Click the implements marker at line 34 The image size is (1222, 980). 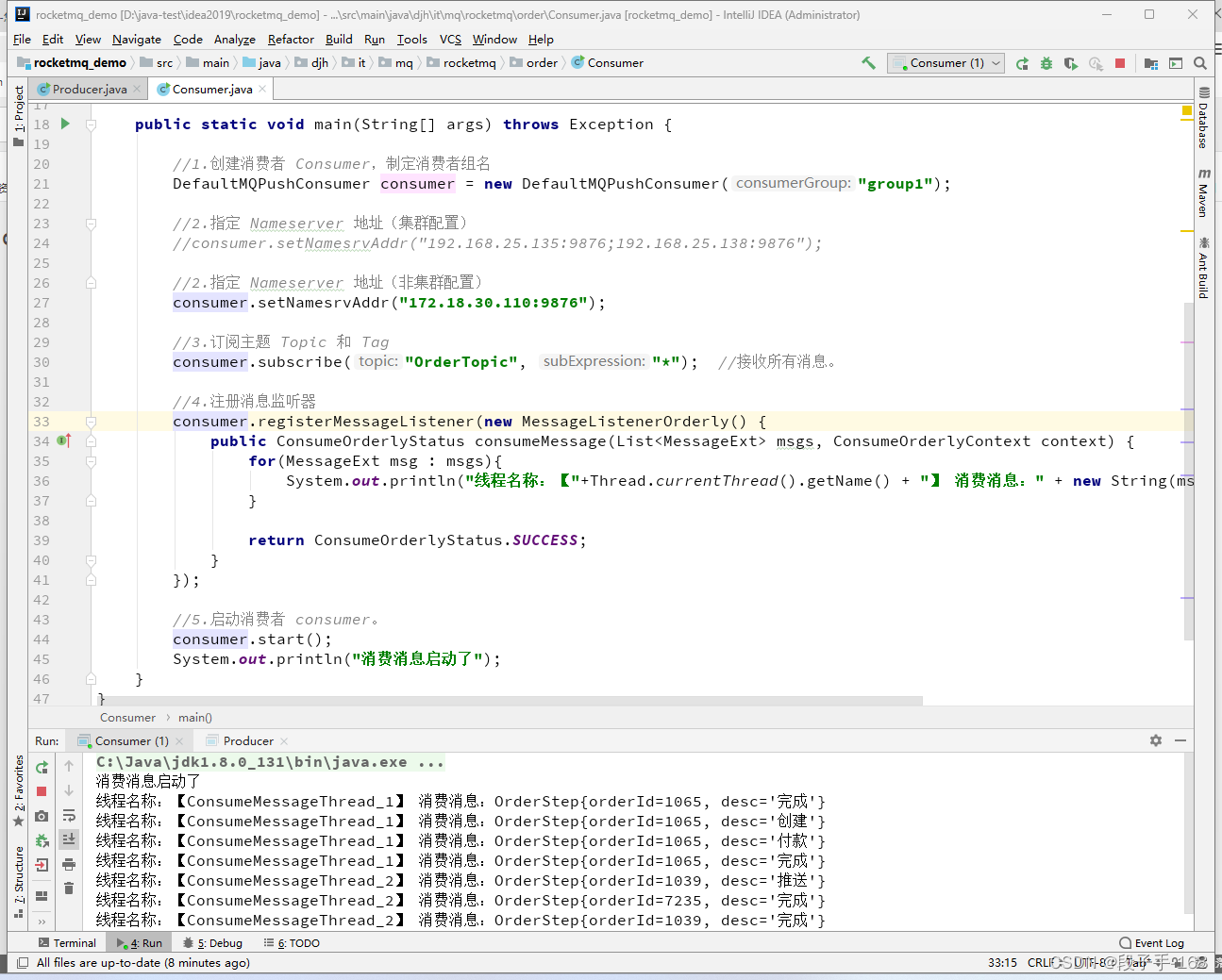click(64, 440)
